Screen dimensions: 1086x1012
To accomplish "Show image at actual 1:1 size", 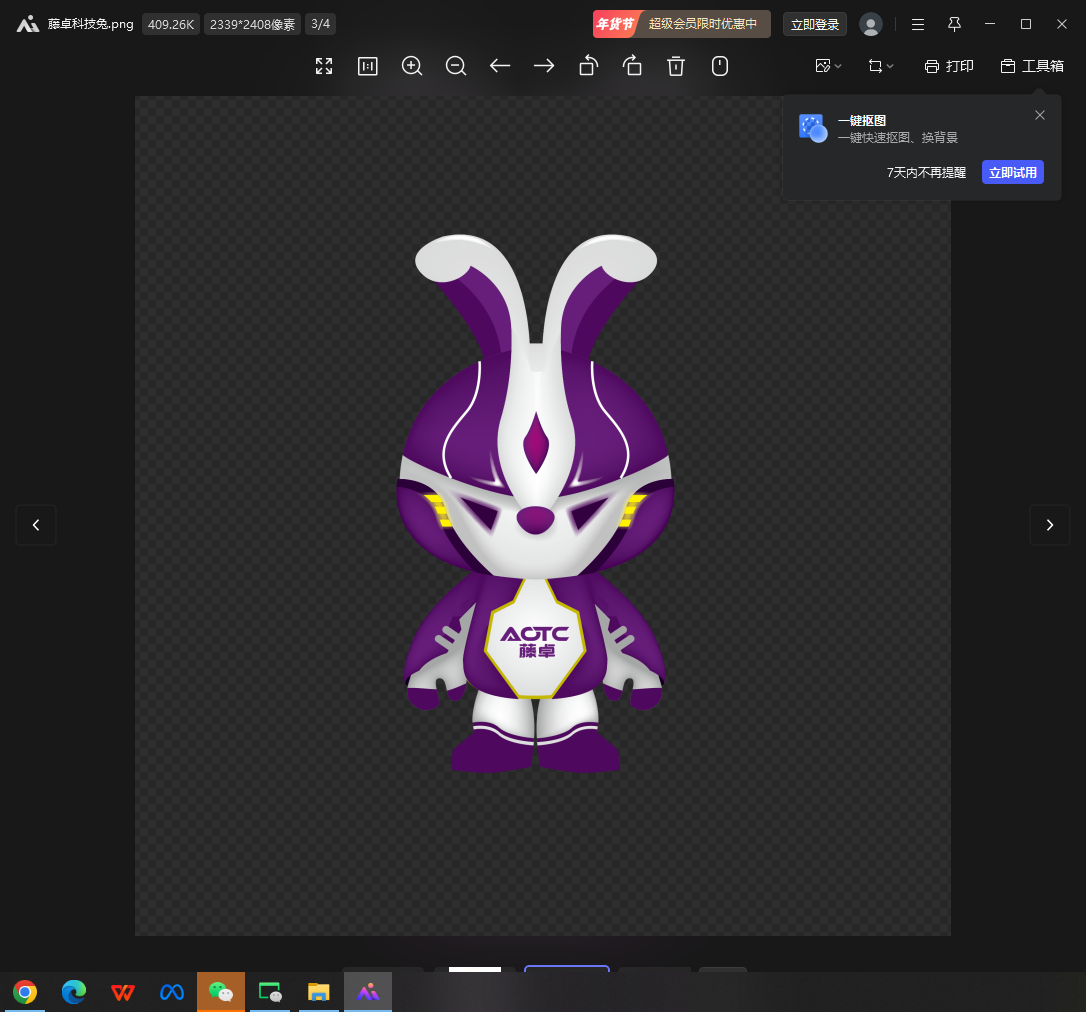I will pos(368,66).
